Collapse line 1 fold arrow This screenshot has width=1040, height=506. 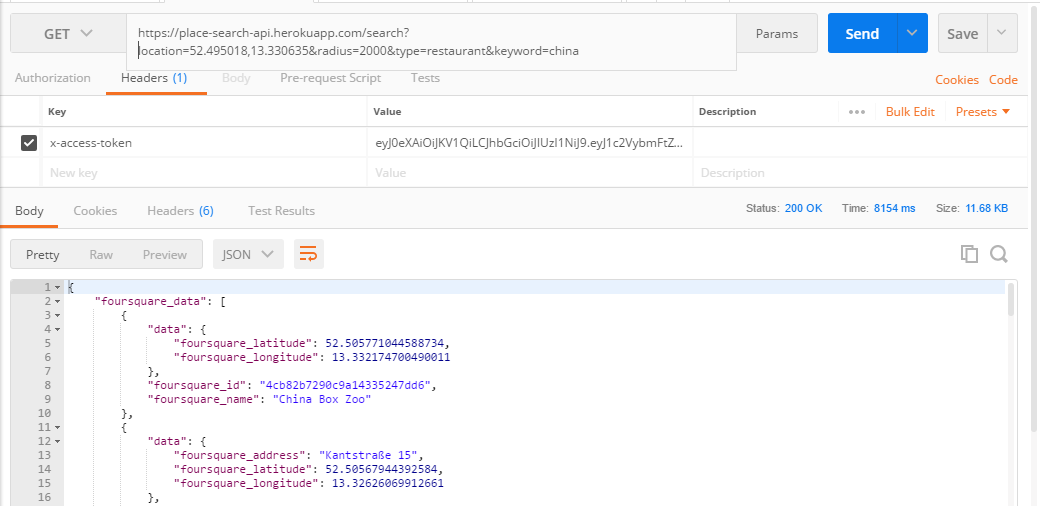tap(58, 287)
